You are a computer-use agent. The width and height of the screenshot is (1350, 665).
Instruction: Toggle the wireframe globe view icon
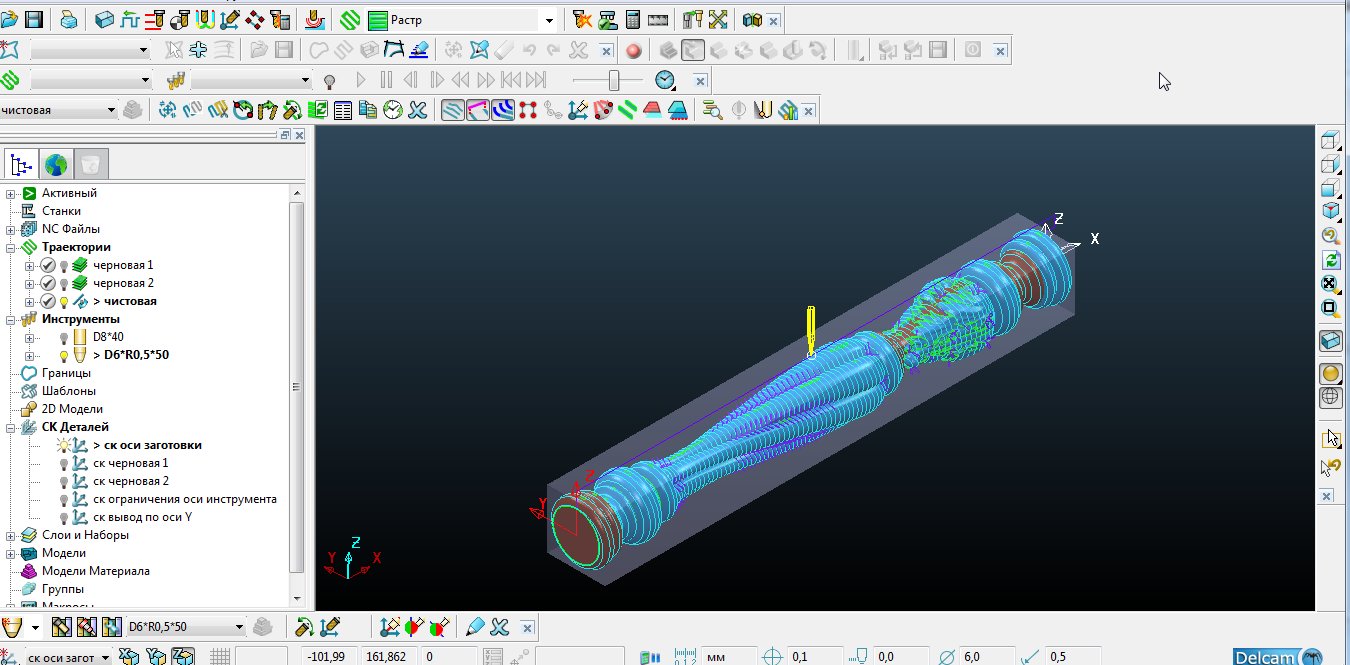(1330, 397)
